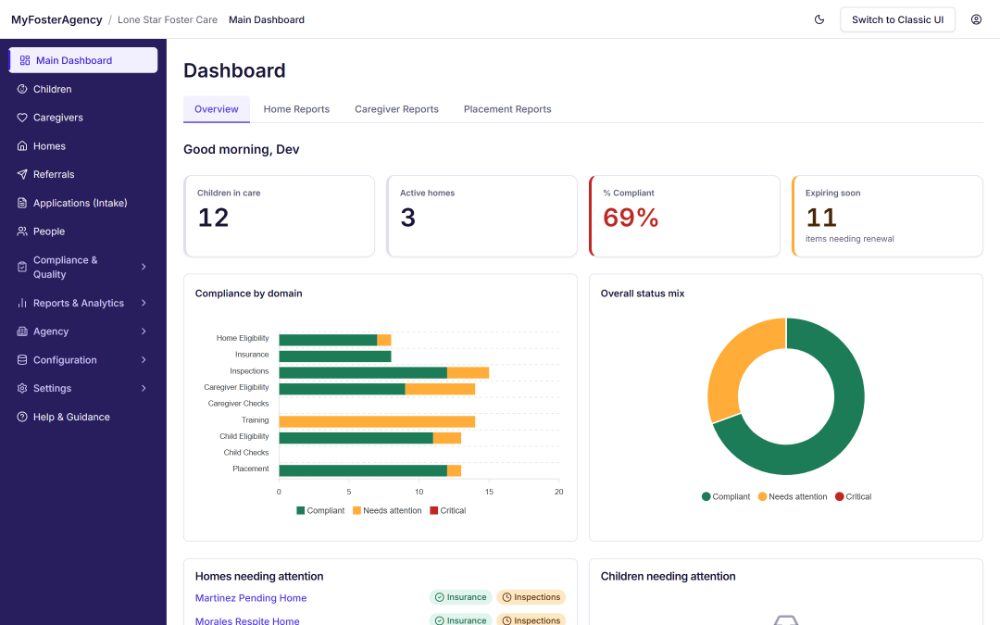The height and width of the screenshot is (625, 1000).
Task: Click Martinez Pending Home Insurance badge
Action: pyautogui.click(x=460, y=598)
